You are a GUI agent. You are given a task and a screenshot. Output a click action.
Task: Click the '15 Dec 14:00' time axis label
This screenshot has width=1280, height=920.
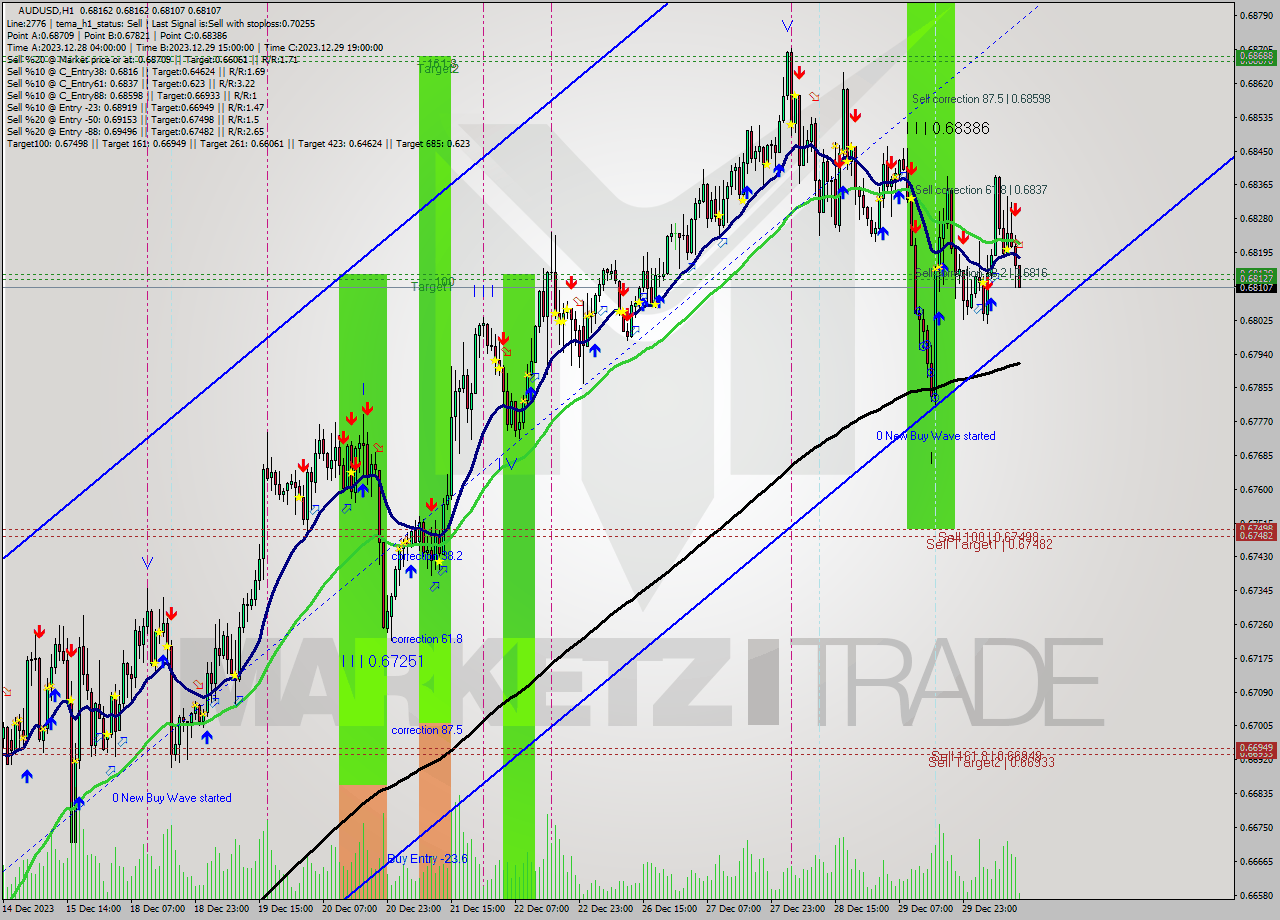(94, 909)
